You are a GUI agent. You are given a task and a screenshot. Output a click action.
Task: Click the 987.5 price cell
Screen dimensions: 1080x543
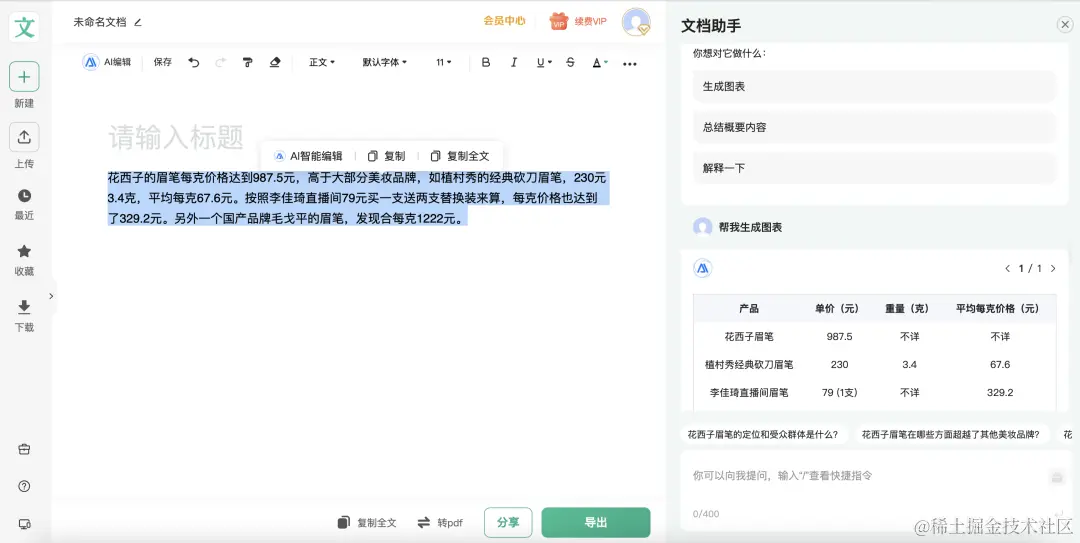[840, 336]
